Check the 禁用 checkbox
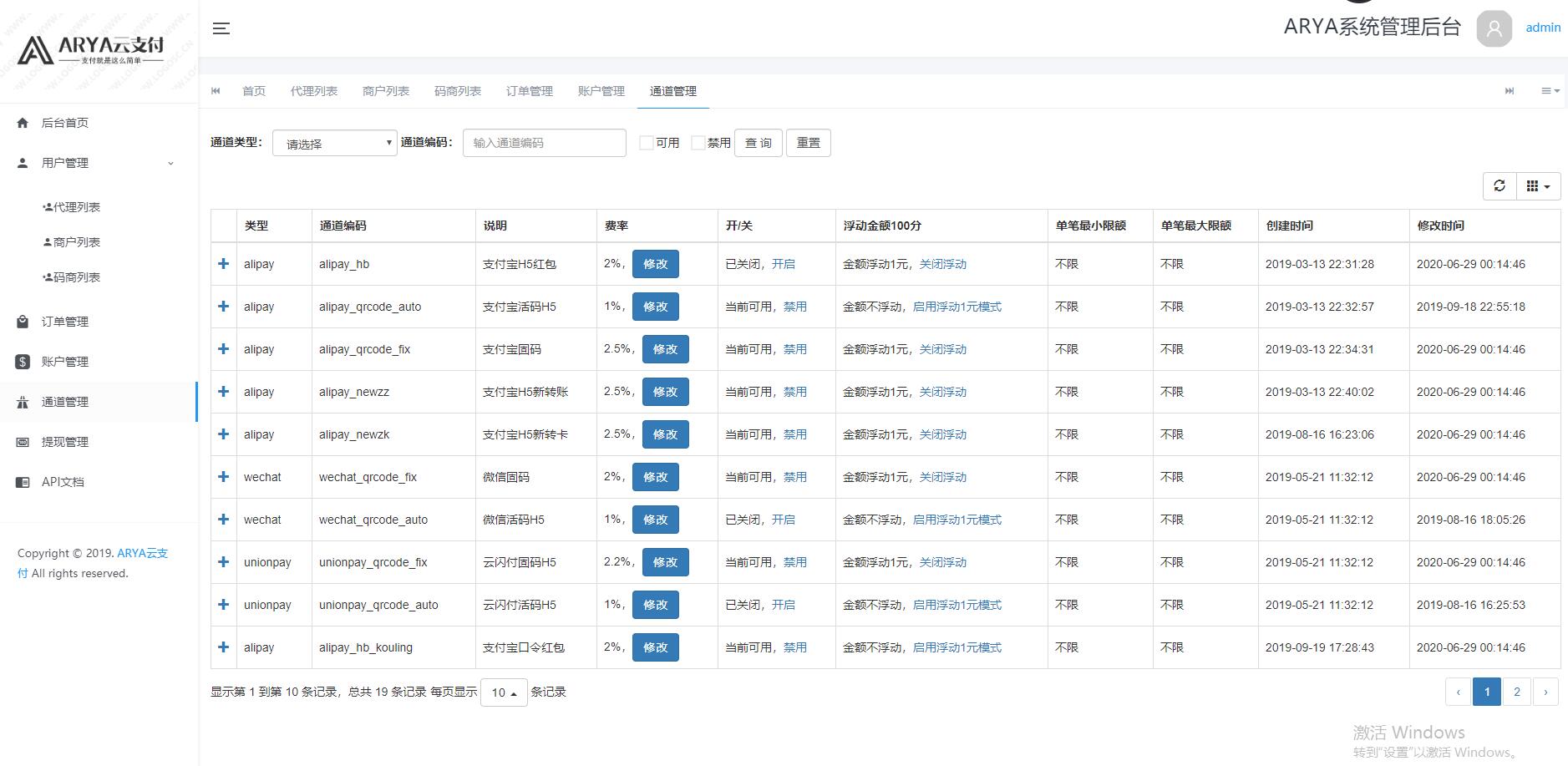The height and width of the screenshot is (766, 1568). 698,142
